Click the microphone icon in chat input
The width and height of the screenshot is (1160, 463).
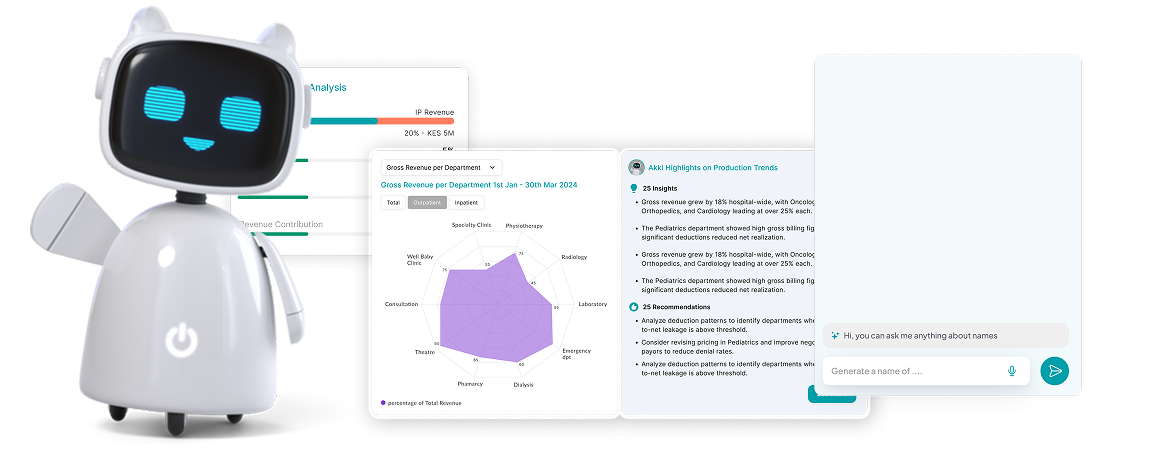coord(1012,371)
